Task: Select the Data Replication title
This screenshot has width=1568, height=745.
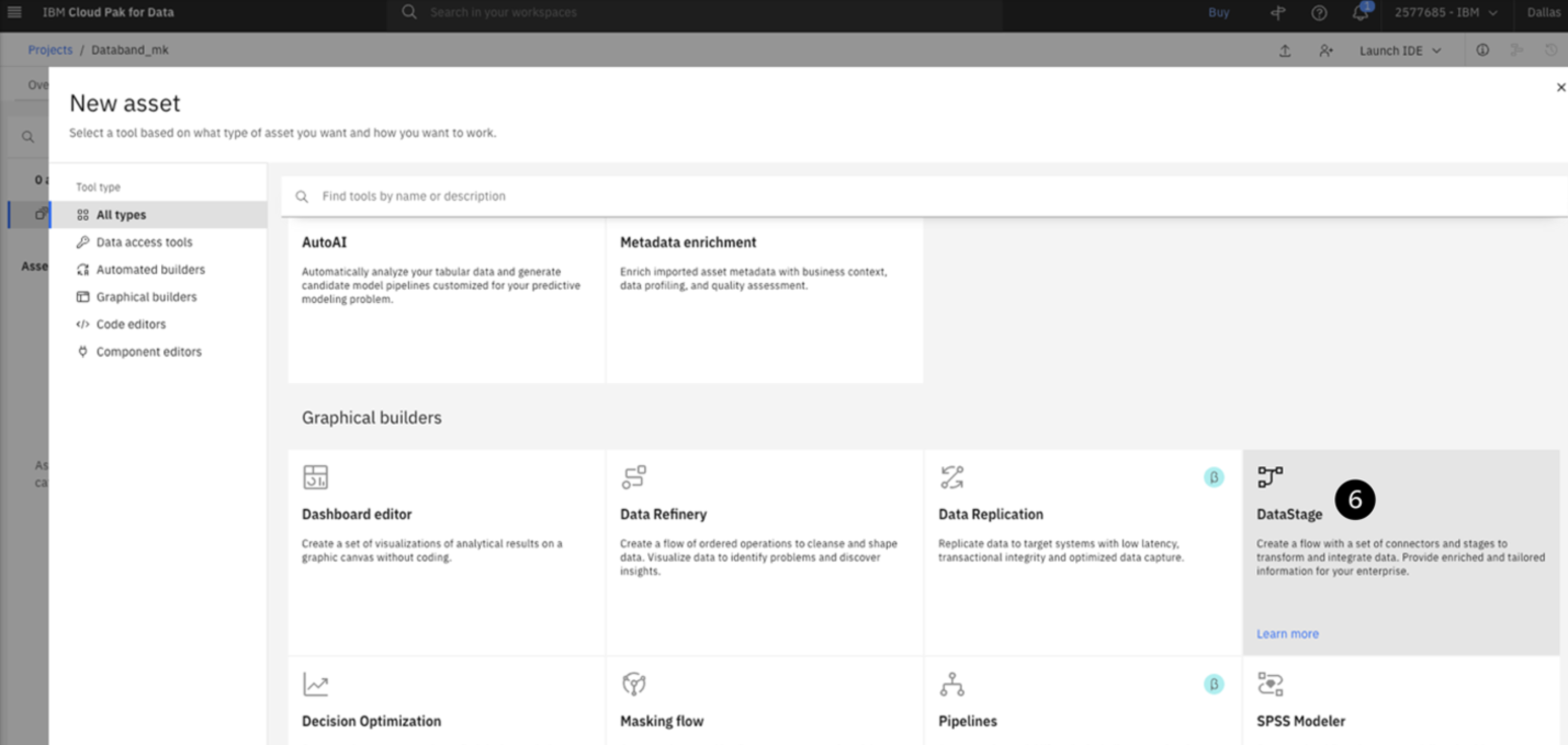Action: (x=990, y=515)
